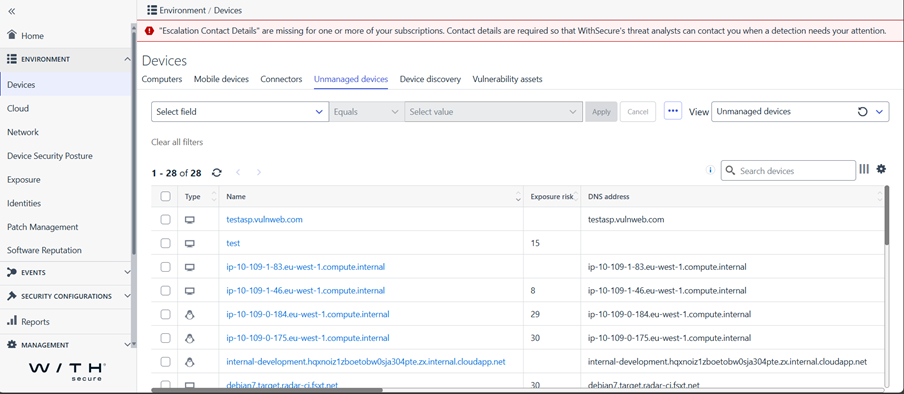Click the Home house icon
Screen dimensions: 904x394
pos(12,35)
